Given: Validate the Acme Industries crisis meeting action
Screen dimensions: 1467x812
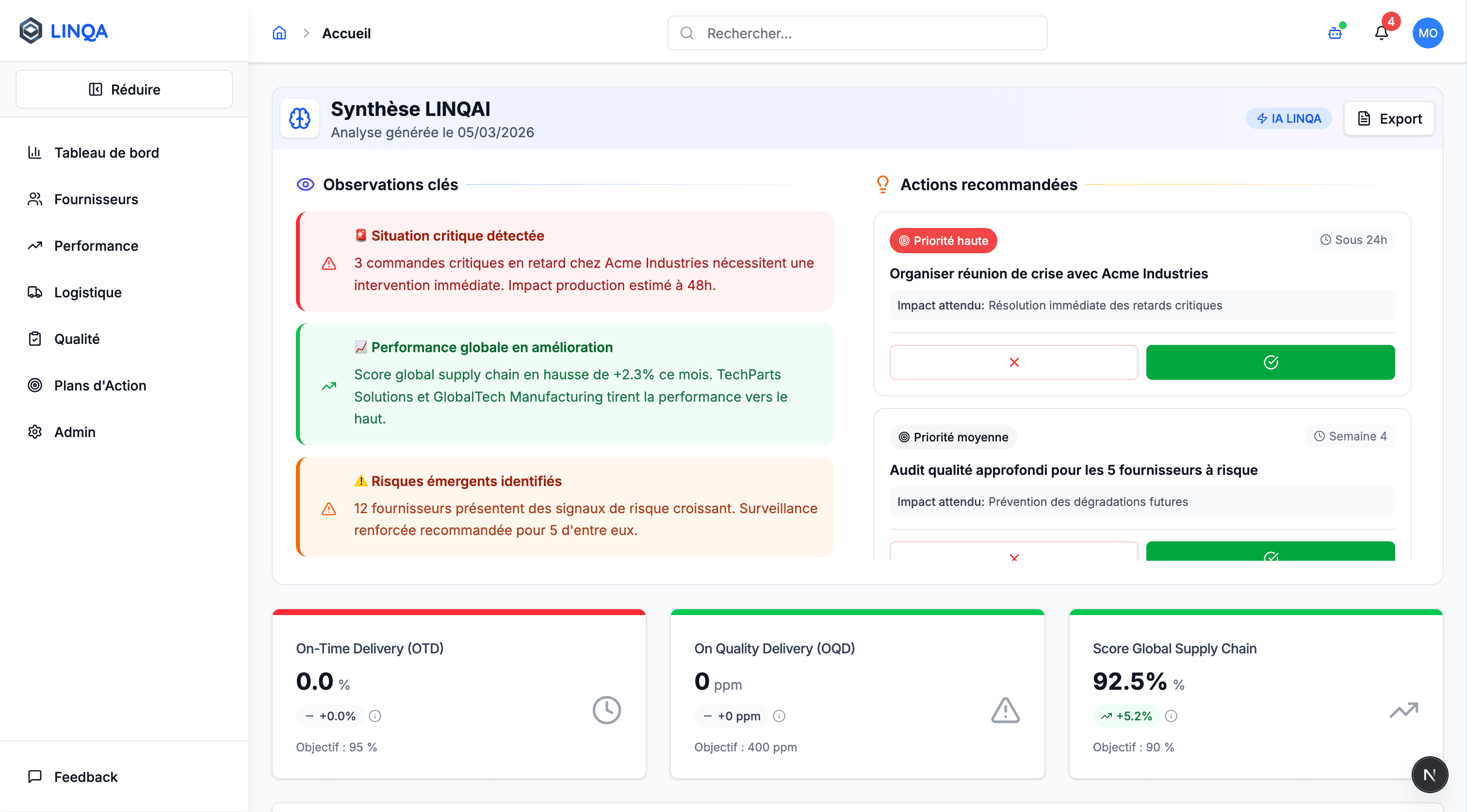Looking at the screenshot, I should (1271, 361).
